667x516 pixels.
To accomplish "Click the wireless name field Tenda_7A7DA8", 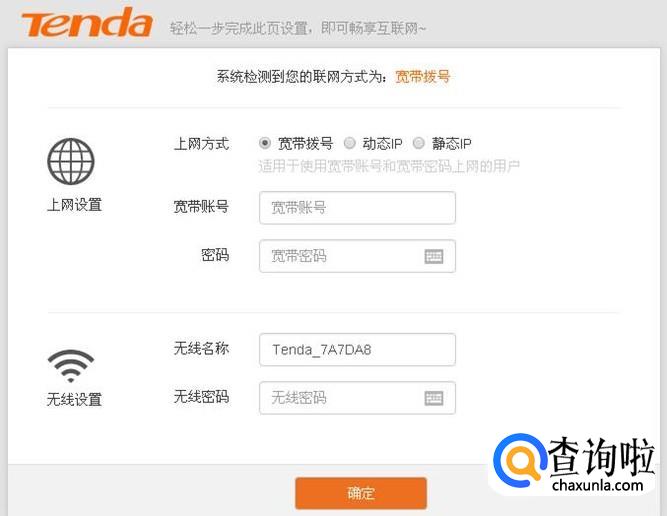I will pyautogui.click(x=357, y=350).
